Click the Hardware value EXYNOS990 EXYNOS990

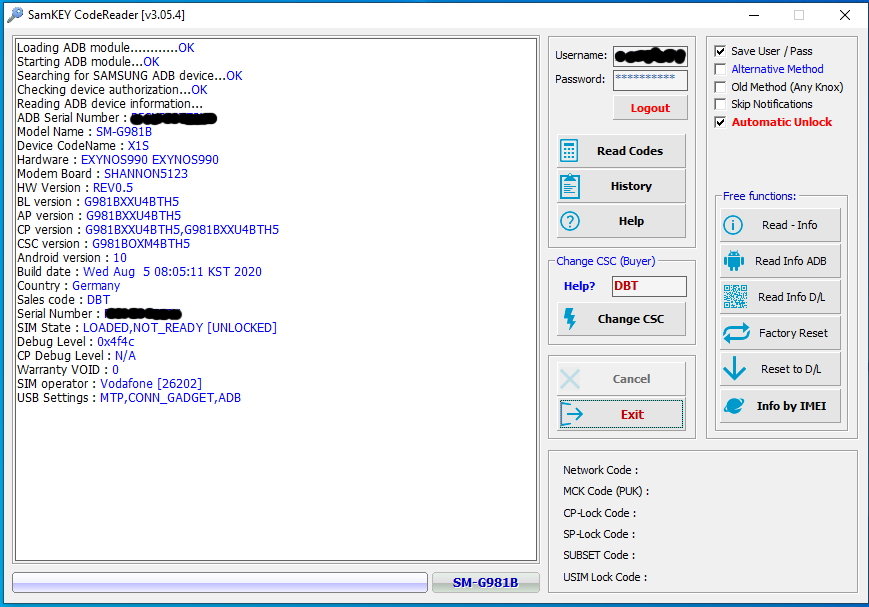coord(150,160)
